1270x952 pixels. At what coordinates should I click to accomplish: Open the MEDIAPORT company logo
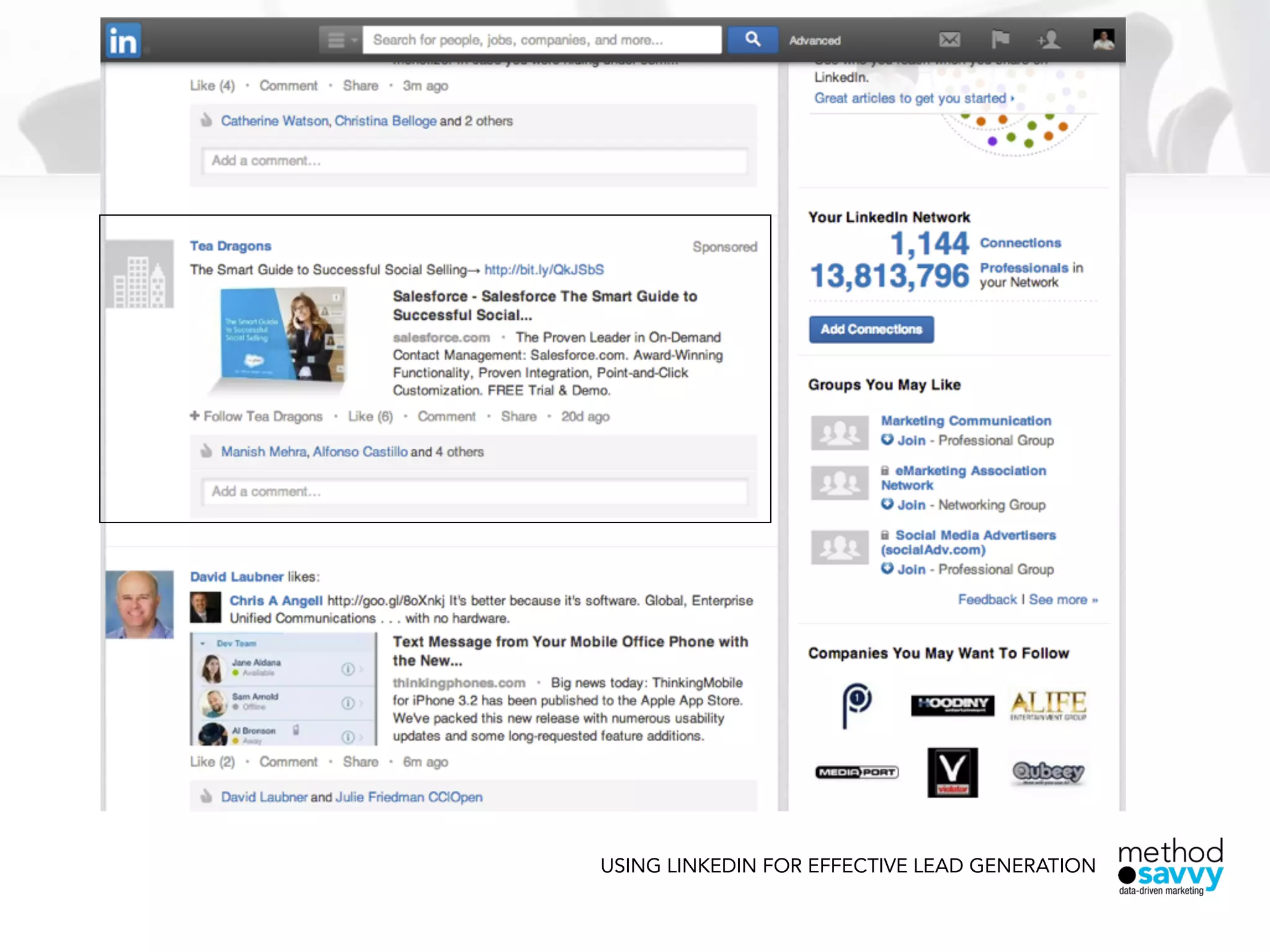pyautogui.click(x=857, y=772)
